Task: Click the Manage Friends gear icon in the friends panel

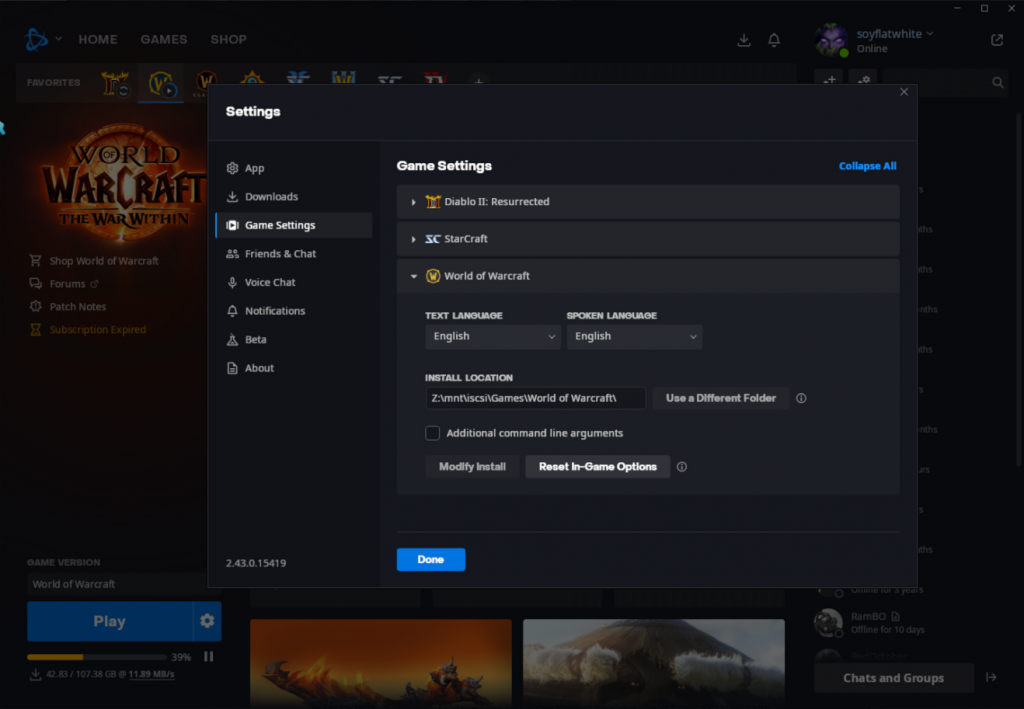Action: (x=863, y=81)
